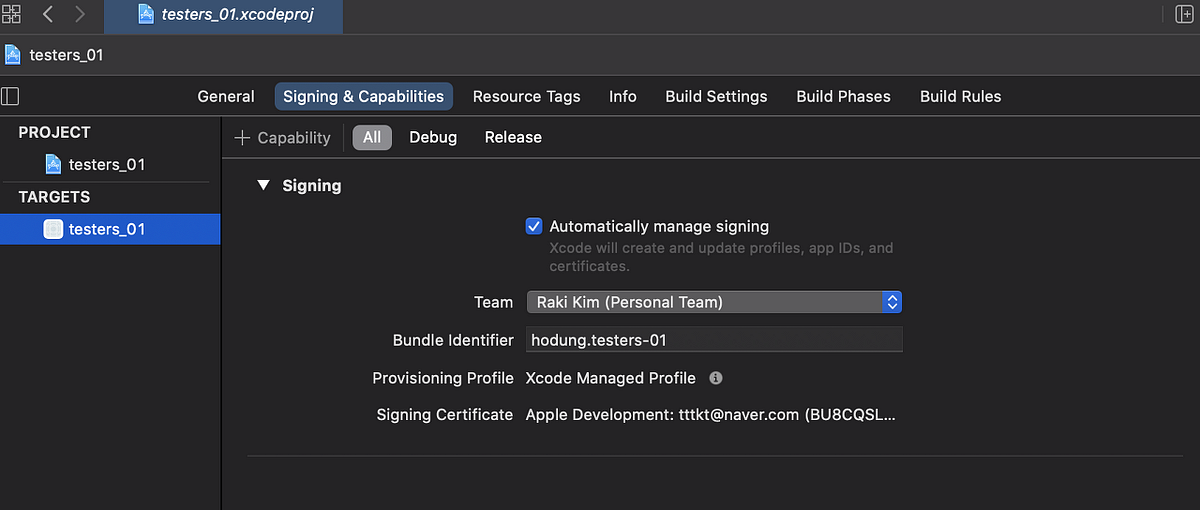Filter capabilities to Release configuration

tap(513, 138)
